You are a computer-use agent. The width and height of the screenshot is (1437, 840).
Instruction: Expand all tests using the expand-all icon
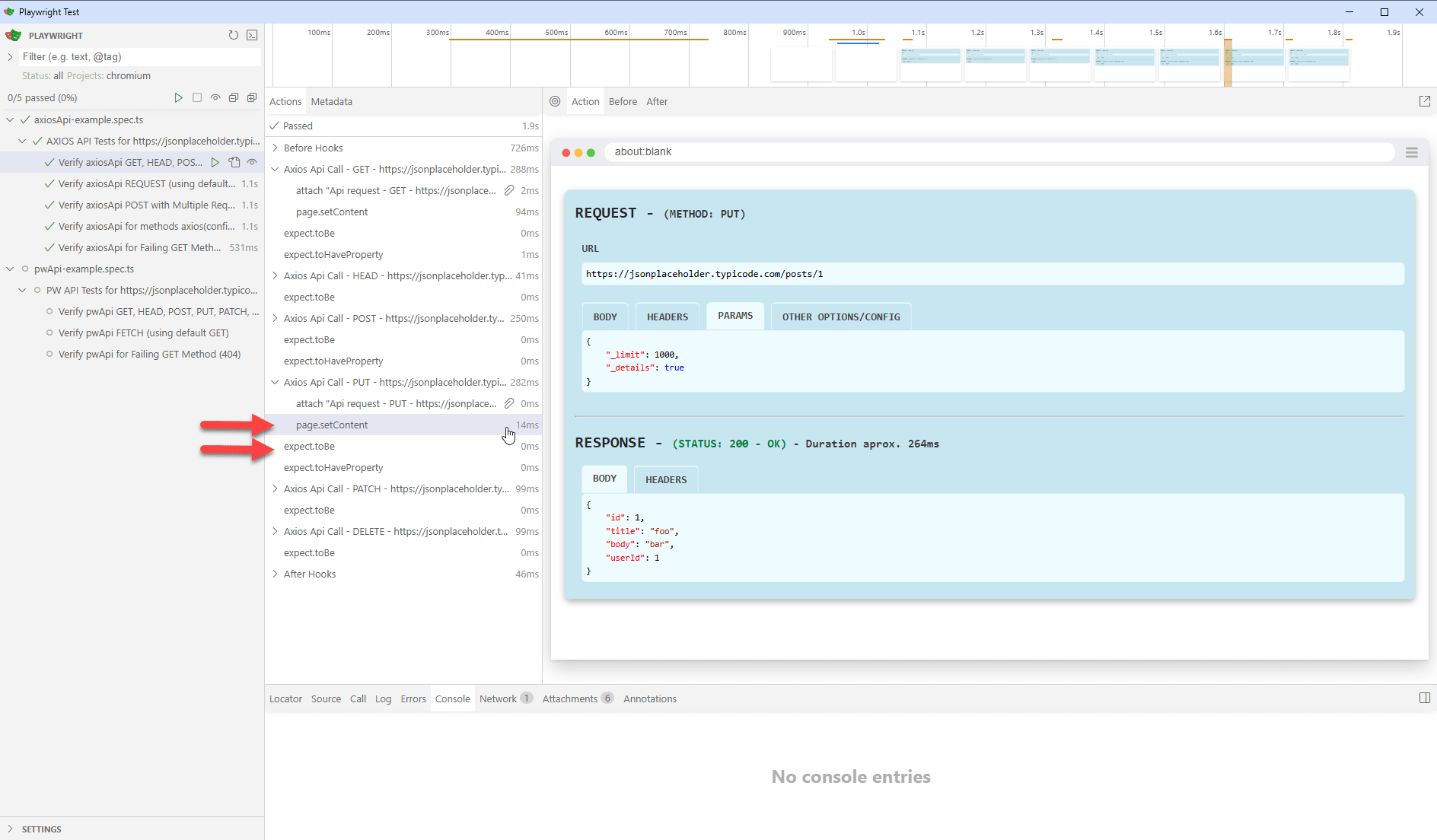click(x=252, y=97)
